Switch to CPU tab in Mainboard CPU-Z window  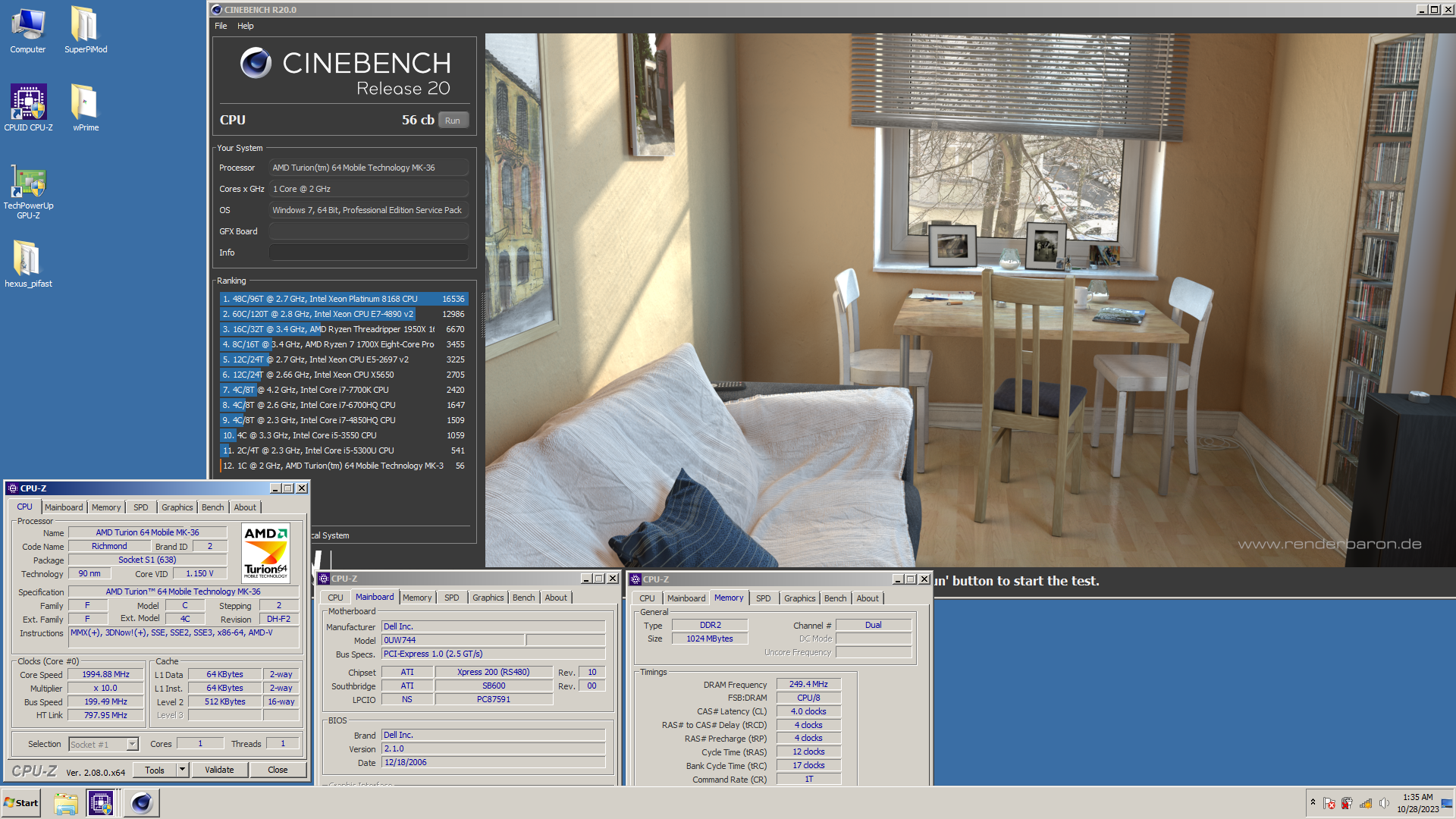(336, 598)
